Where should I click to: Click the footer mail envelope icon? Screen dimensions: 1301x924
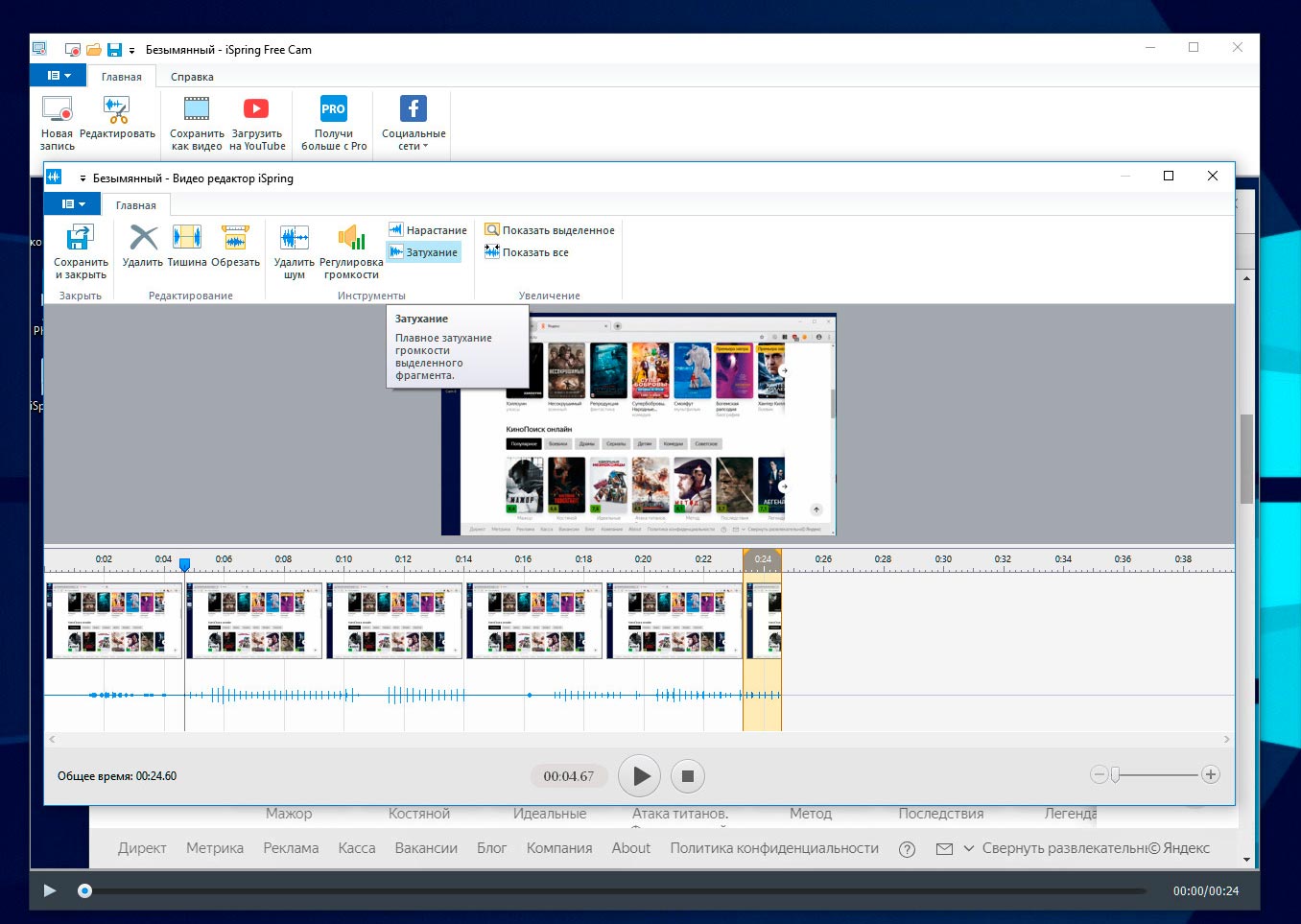[945, 848]
